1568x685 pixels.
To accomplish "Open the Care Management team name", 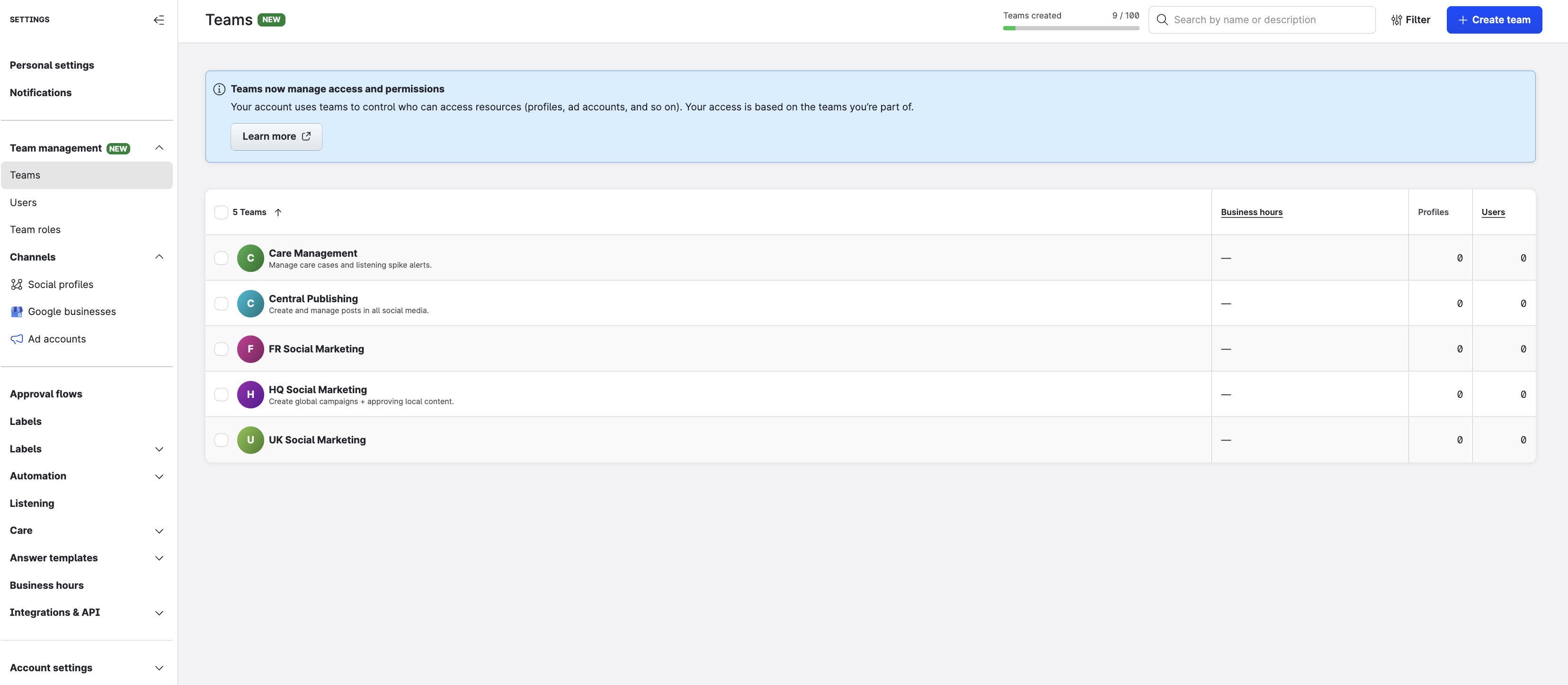I will click(x=313, y=253).
